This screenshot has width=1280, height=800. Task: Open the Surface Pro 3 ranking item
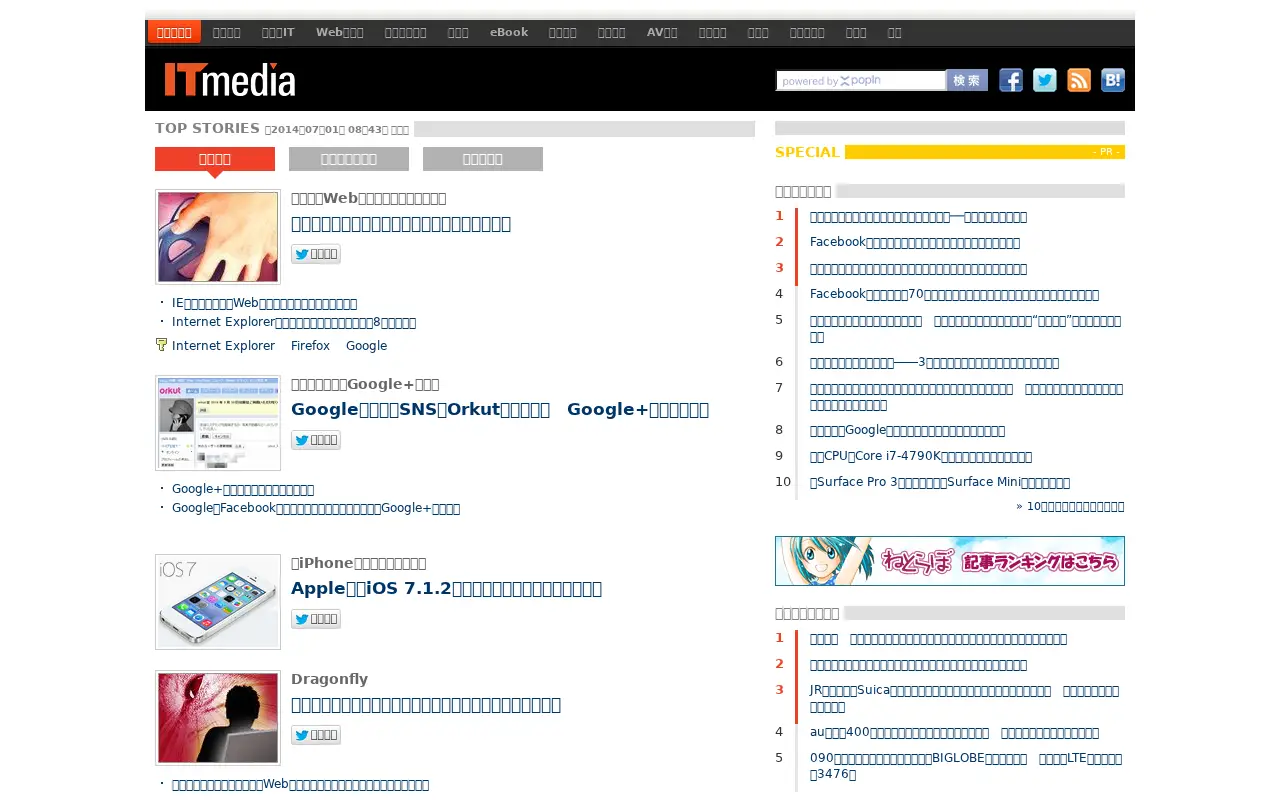tap(940, 482)
